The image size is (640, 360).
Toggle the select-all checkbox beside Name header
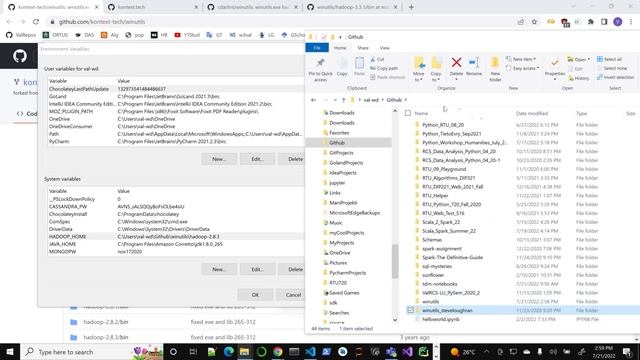pos(408,113)
